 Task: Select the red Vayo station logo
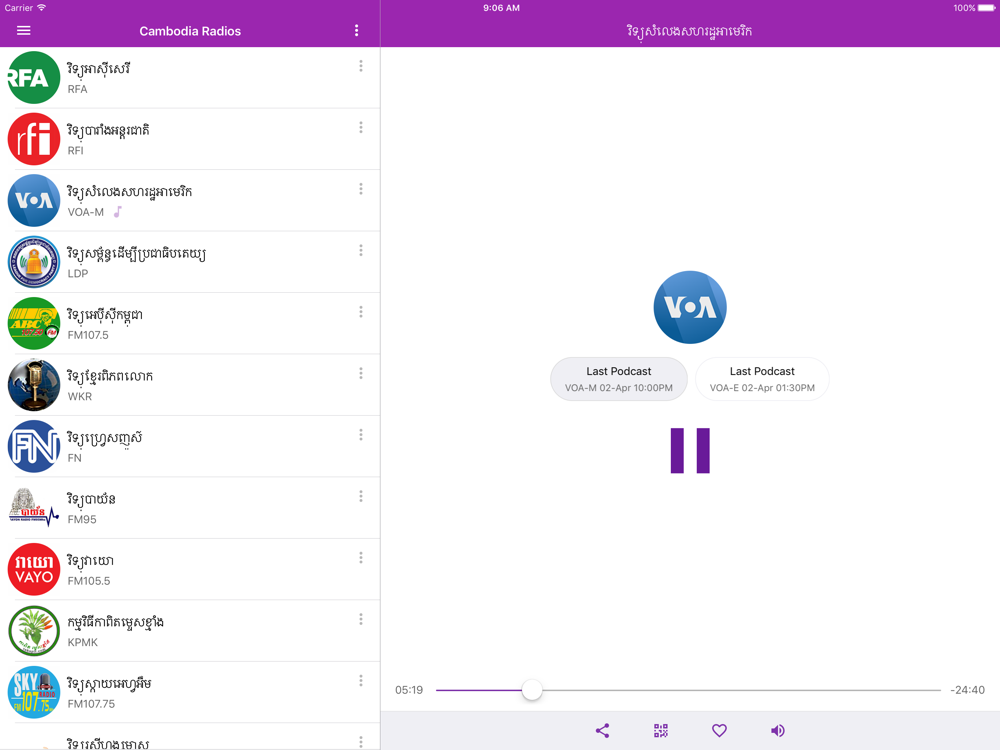34,570
